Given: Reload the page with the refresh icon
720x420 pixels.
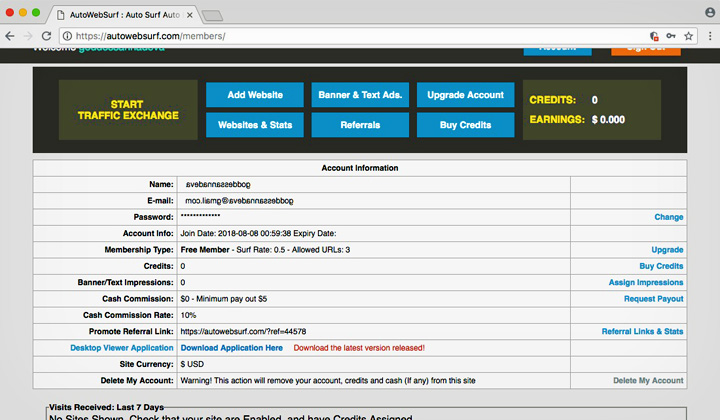Looking at the screenshot, I should tap(46, 36).
